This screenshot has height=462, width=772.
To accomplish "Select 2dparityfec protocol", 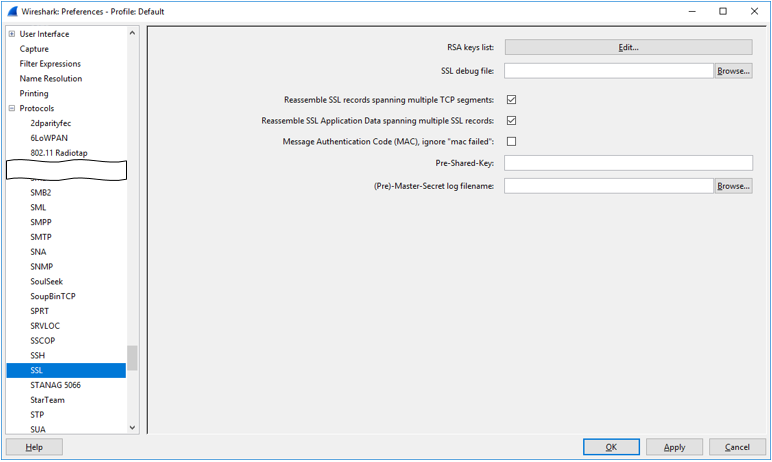I will [x=51, y=123].
